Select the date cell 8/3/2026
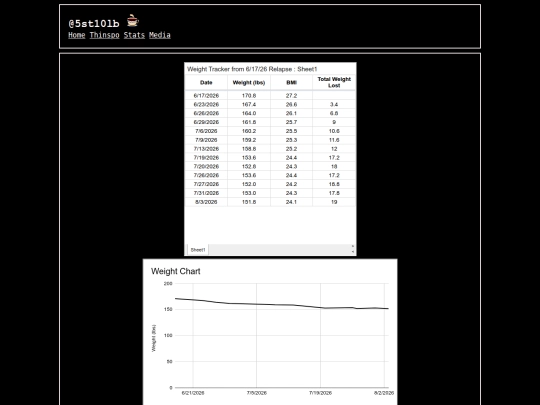The width and height of the screenshot is (540, 405). click(x=206, y=202)
